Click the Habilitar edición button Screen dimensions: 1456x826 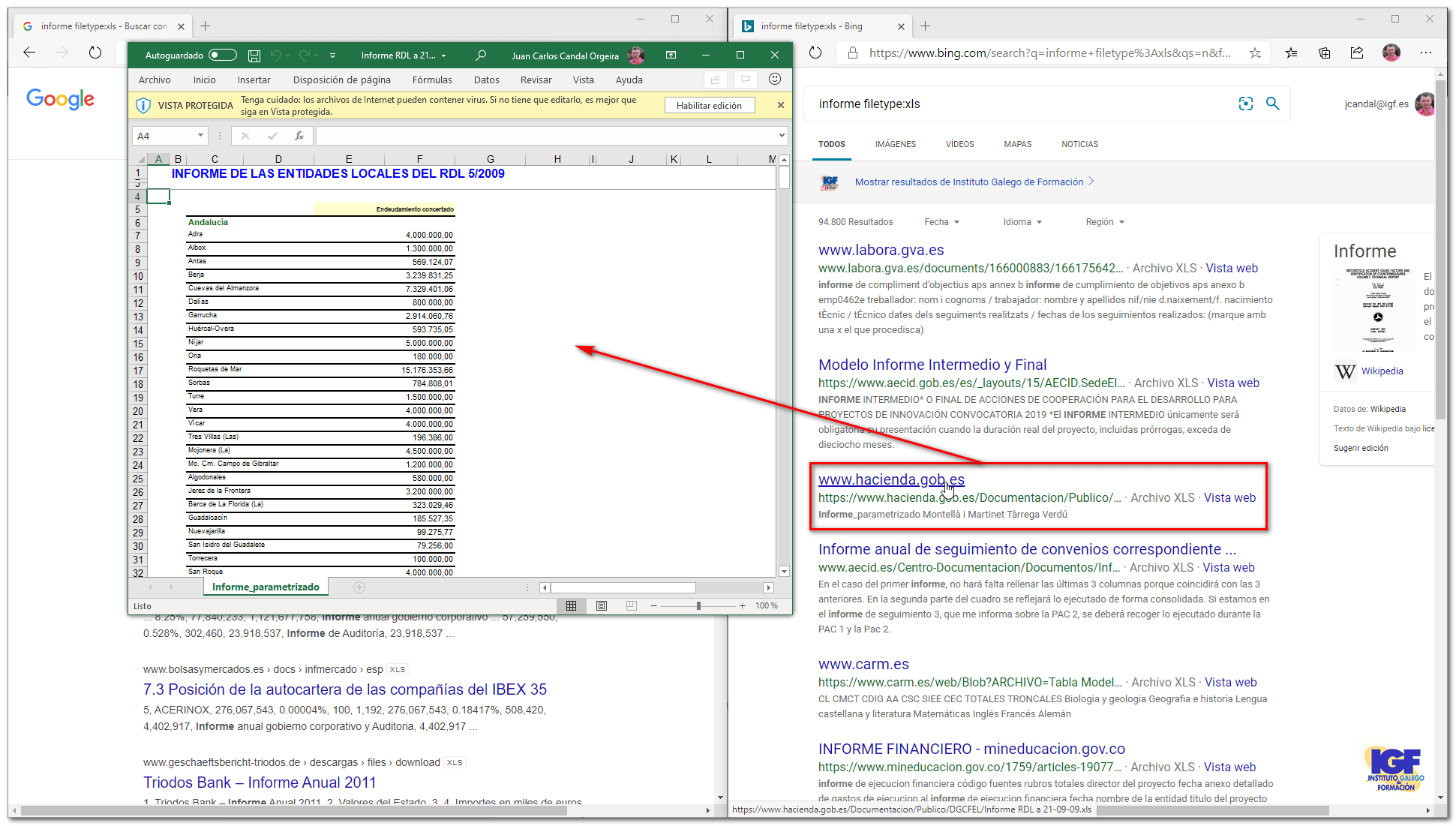click(x=710, y=106)
